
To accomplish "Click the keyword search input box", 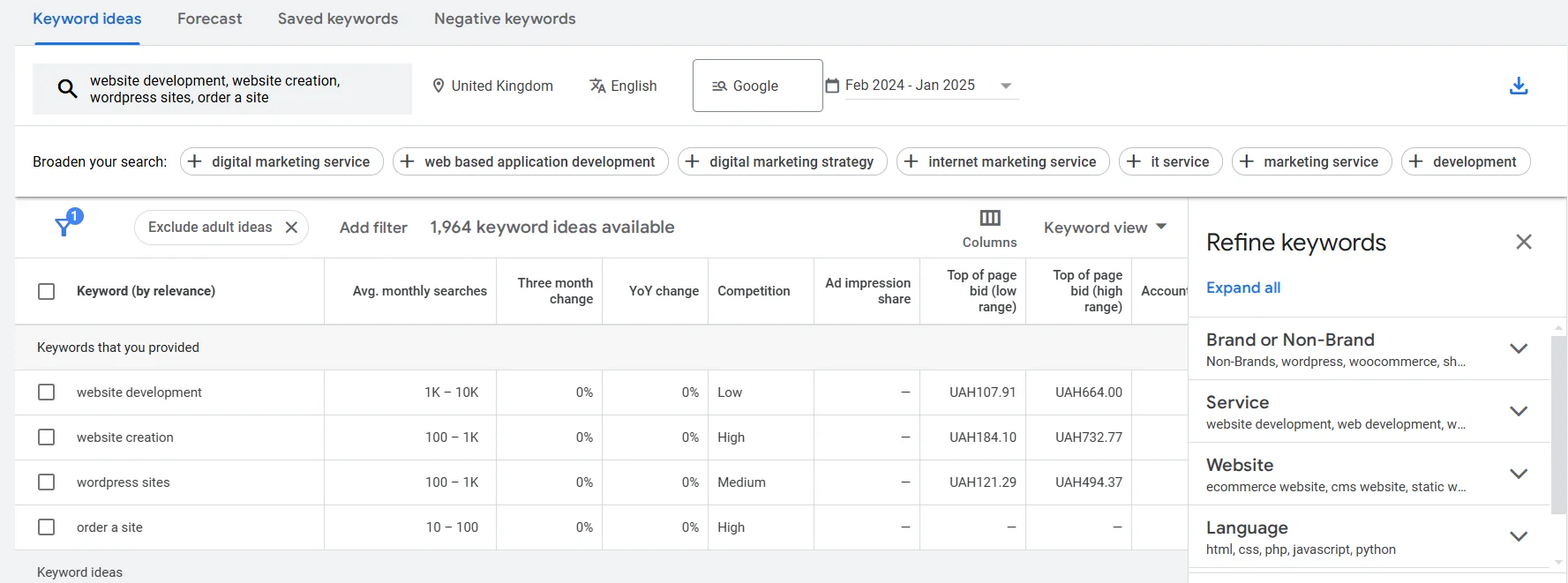I will tap(222, 89).
